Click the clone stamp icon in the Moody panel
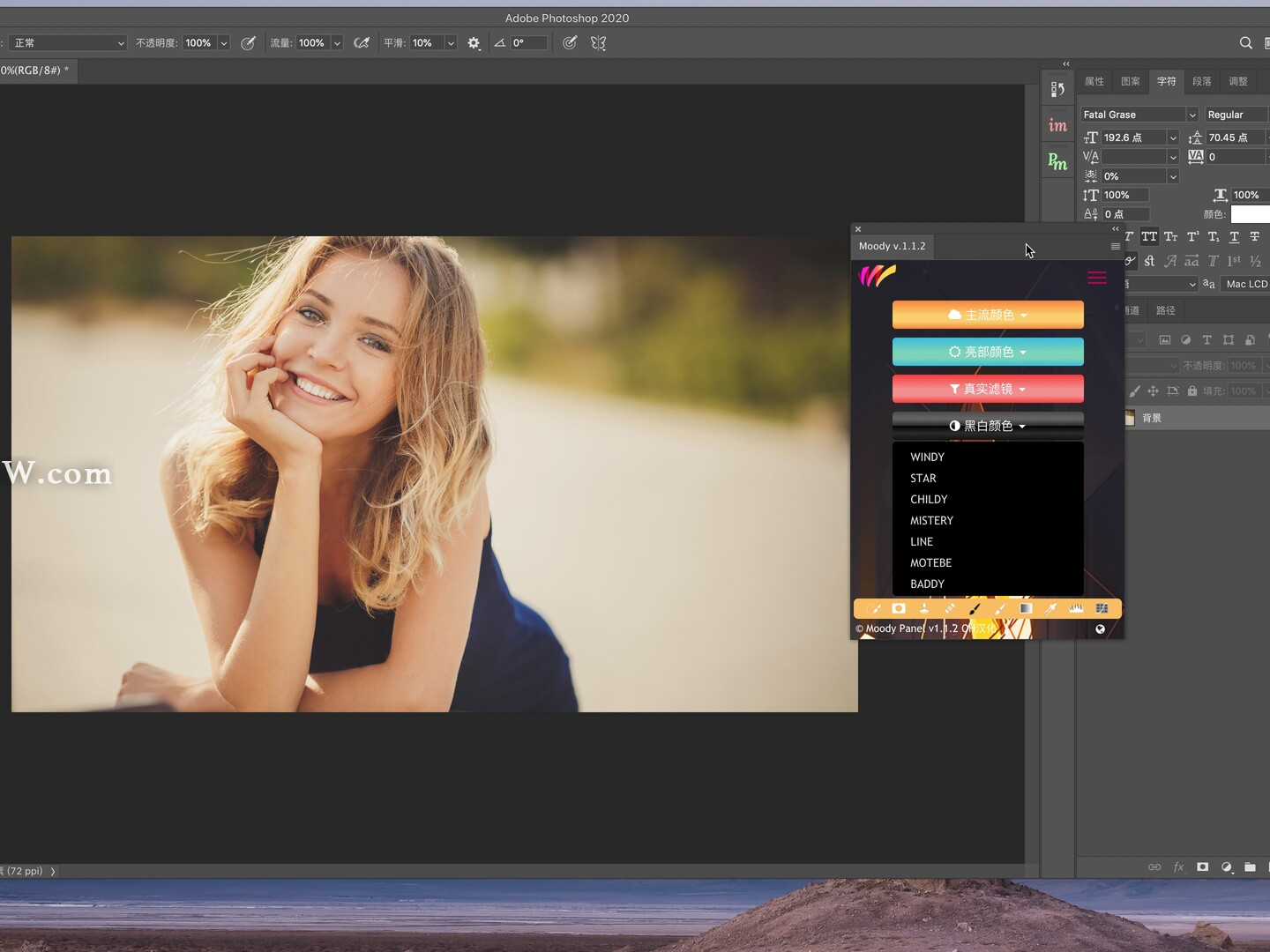Image resolution: width=1270 pixels, height=952 pixels. pos(923,608)
